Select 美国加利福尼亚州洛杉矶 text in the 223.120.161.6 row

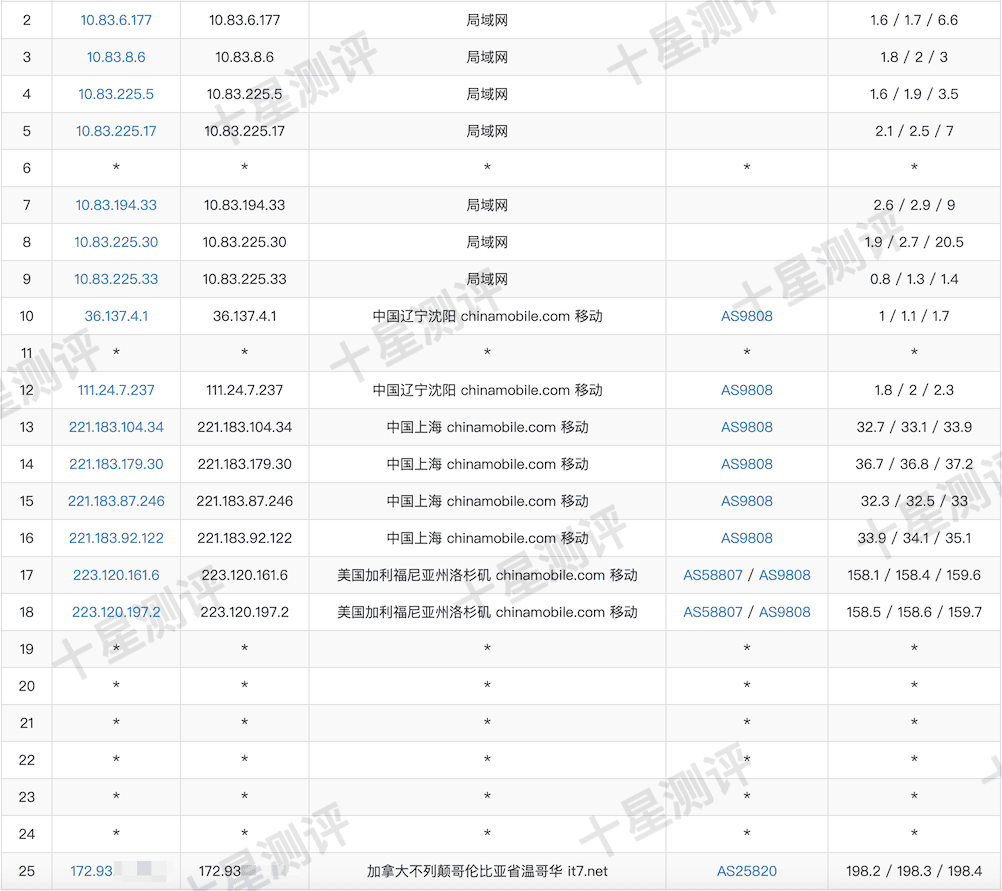coord(487,576)
